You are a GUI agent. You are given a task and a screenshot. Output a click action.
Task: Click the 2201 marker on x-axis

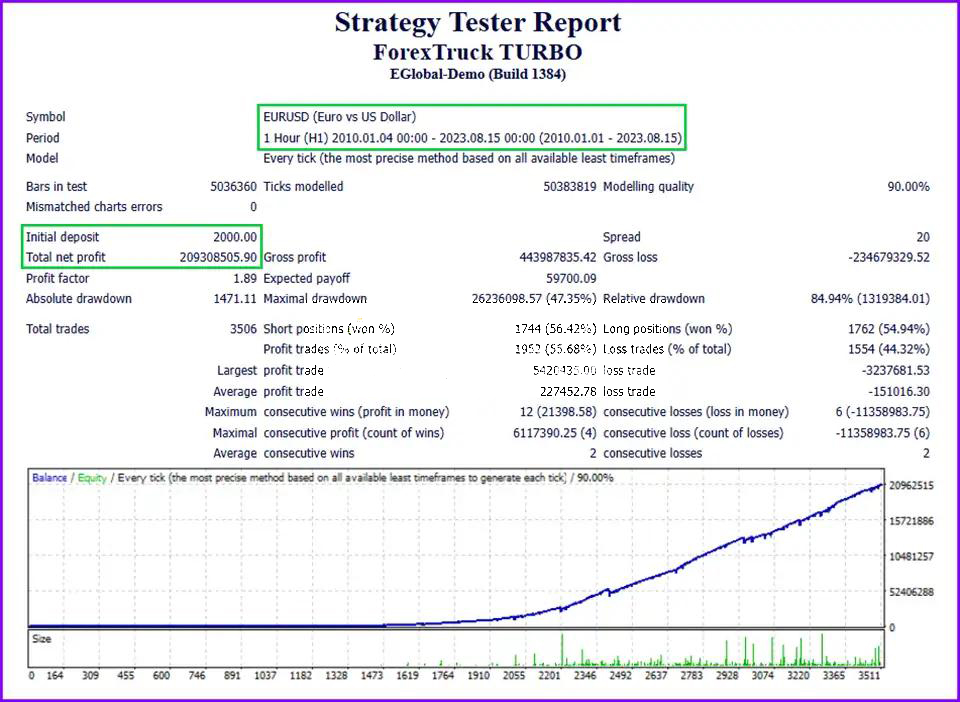tap(549, 676)
